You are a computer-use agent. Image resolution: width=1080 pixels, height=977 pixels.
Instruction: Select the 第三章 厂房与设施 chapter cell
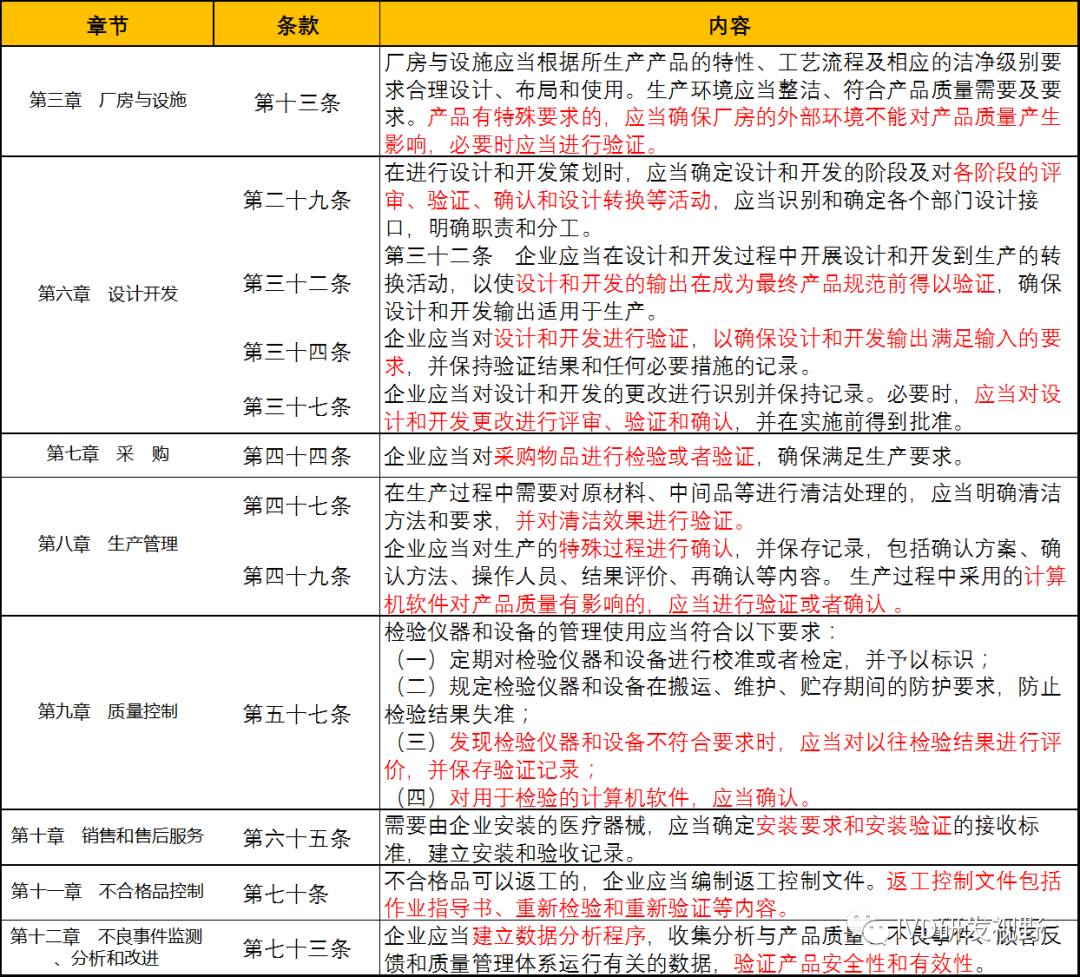(x=107, y=101)
